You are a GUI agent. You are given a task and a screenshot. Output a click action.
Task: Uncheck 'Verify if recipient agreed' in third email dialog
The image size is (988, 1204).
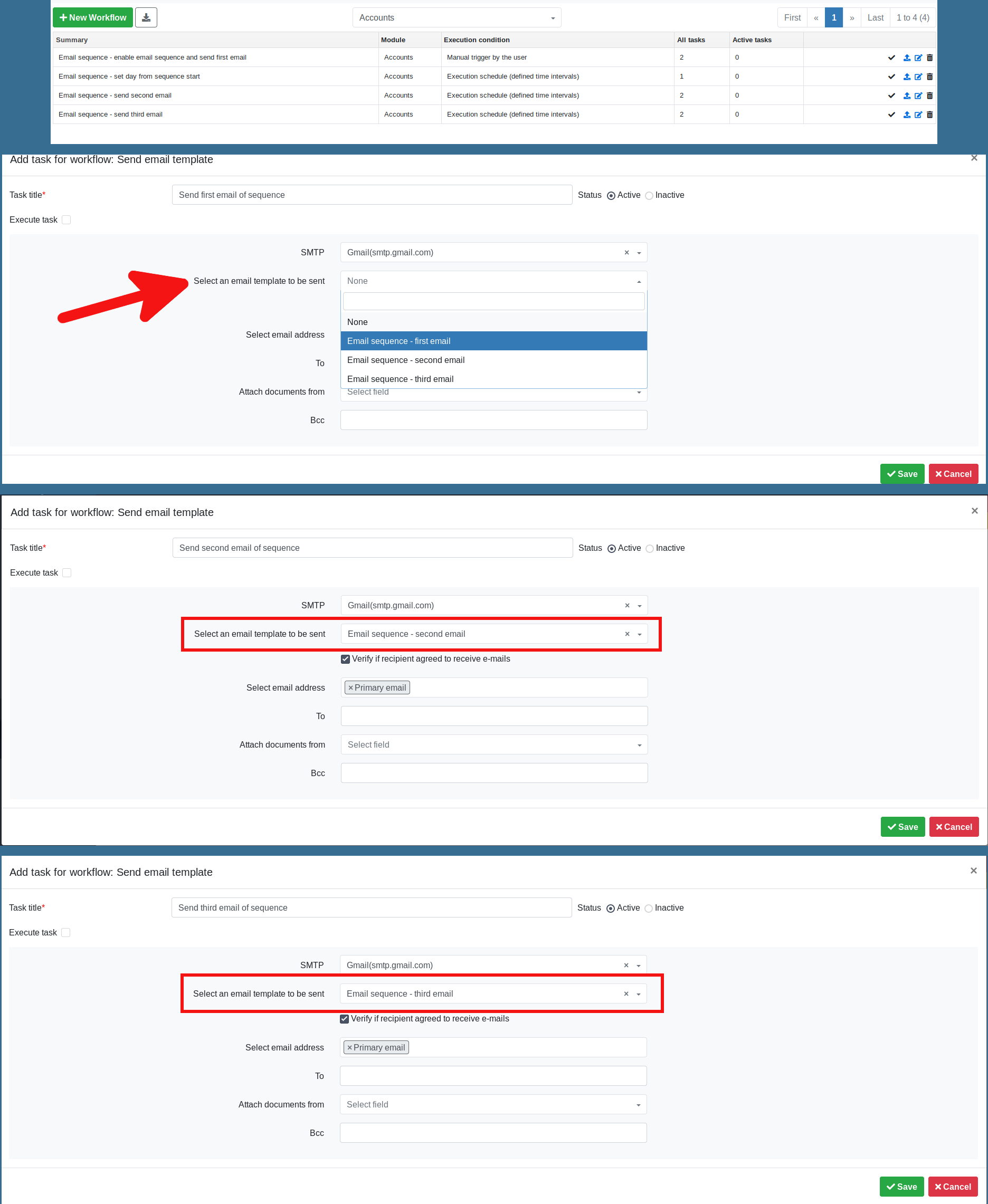(x=344, y=1018)
